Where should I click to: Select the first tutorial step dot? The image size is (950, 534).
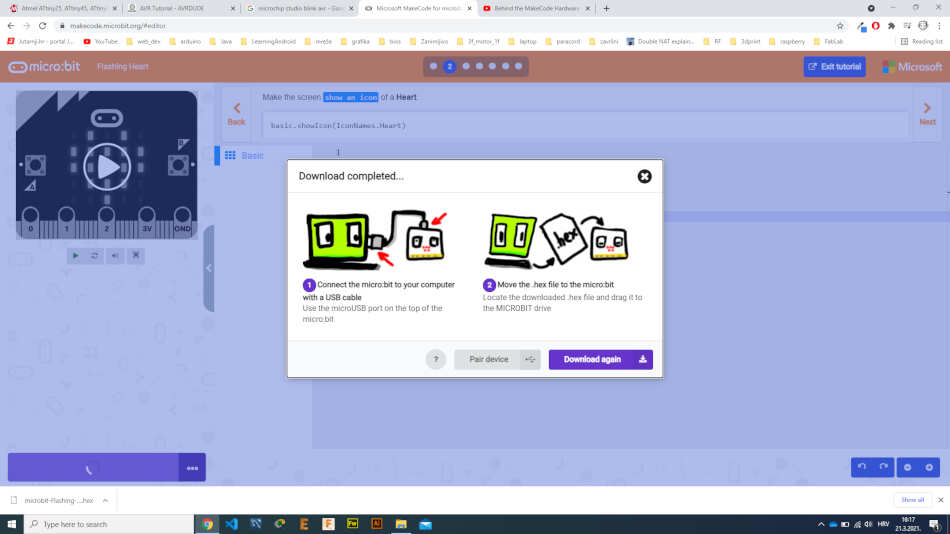[433, 67]
